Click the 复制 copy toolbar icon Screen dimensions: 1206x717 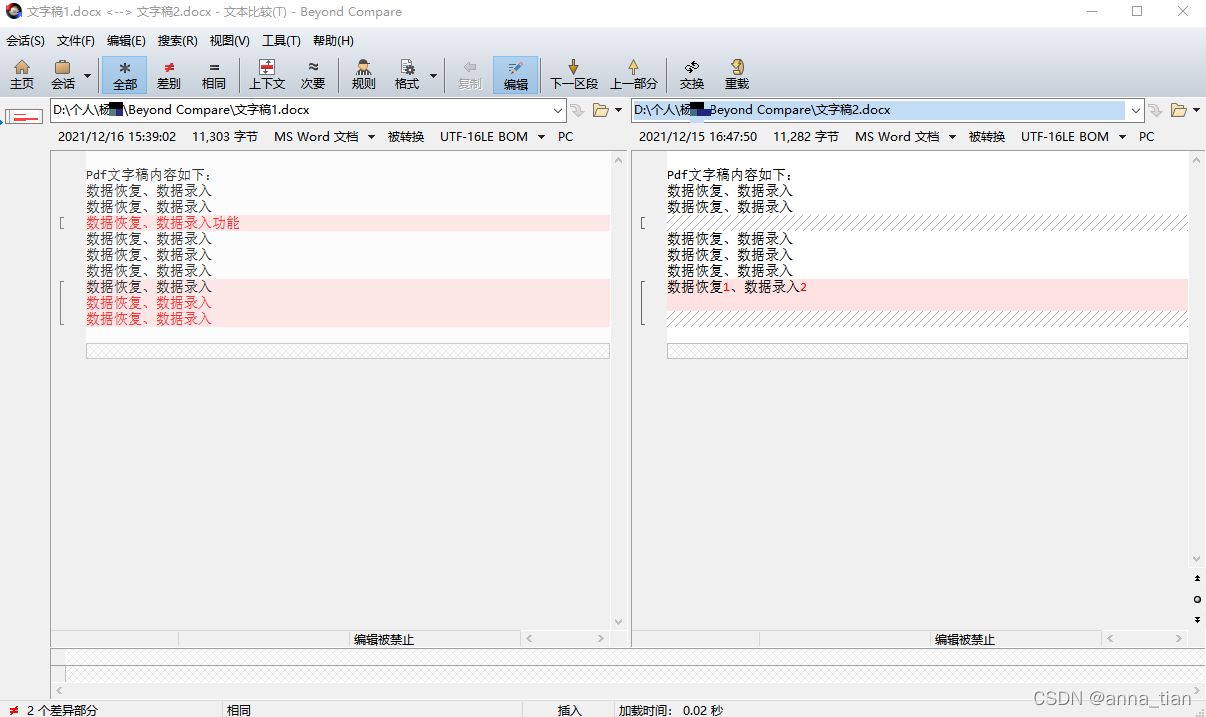click(470, 75)
